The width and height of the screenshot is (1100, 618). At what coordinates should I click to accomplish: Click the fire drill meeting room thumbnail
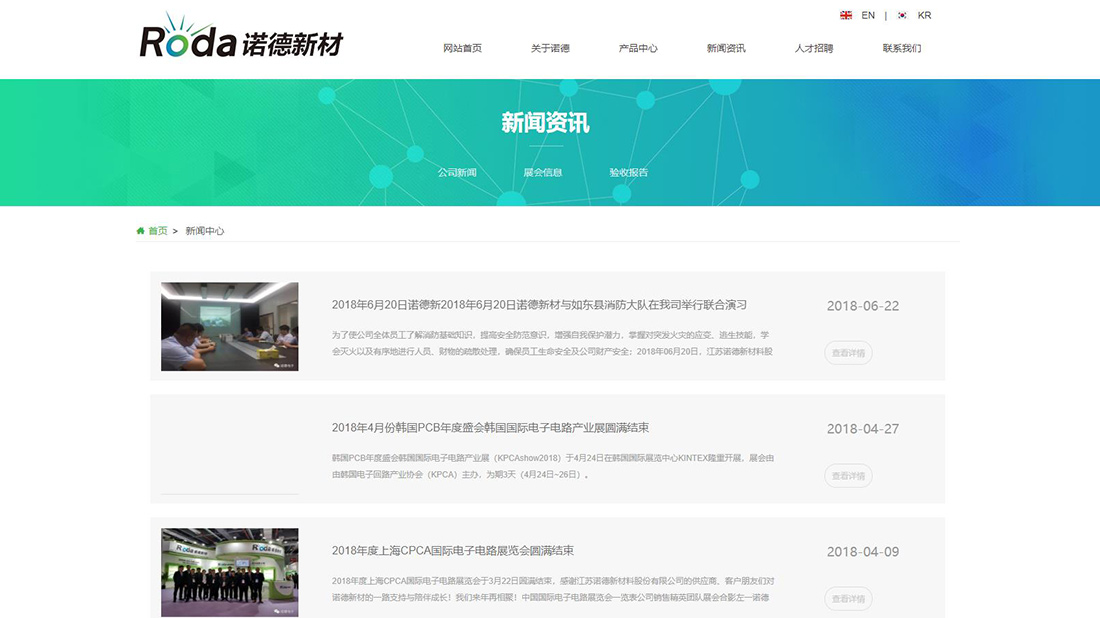pos(229,326)
